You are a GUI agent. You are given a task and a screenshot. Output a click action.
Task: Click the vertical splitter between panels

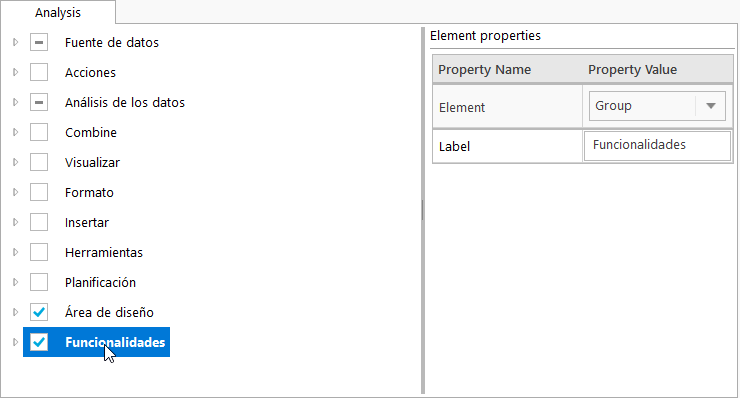tap(422, 211)
